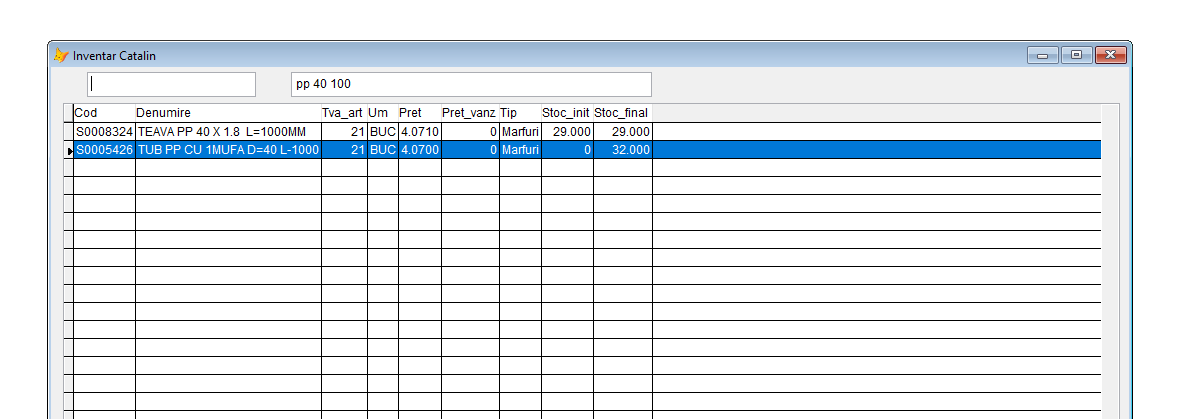Click Marfuri cell in TUB PP row
Image resolution: width=1191 pixels, height=419 pixels.
pyautogui.click(x=520, y=150)
